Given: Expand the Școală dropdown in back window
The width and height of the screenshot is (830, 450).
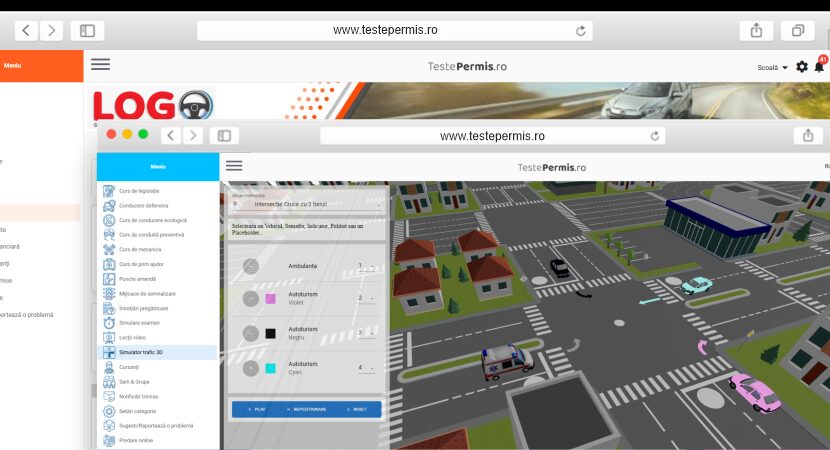Looking at the screenshot, I should [772, 68].
